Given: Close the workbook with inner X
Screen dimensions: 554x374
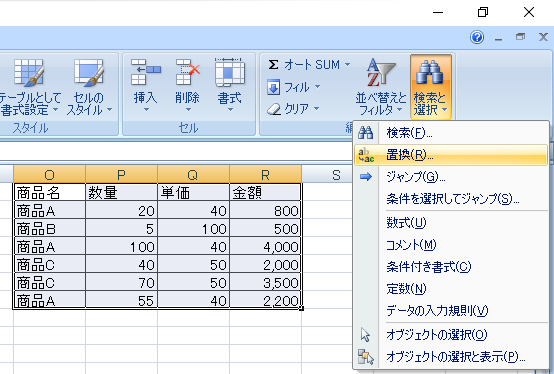Looking at the screenshot, I should 543,37.
